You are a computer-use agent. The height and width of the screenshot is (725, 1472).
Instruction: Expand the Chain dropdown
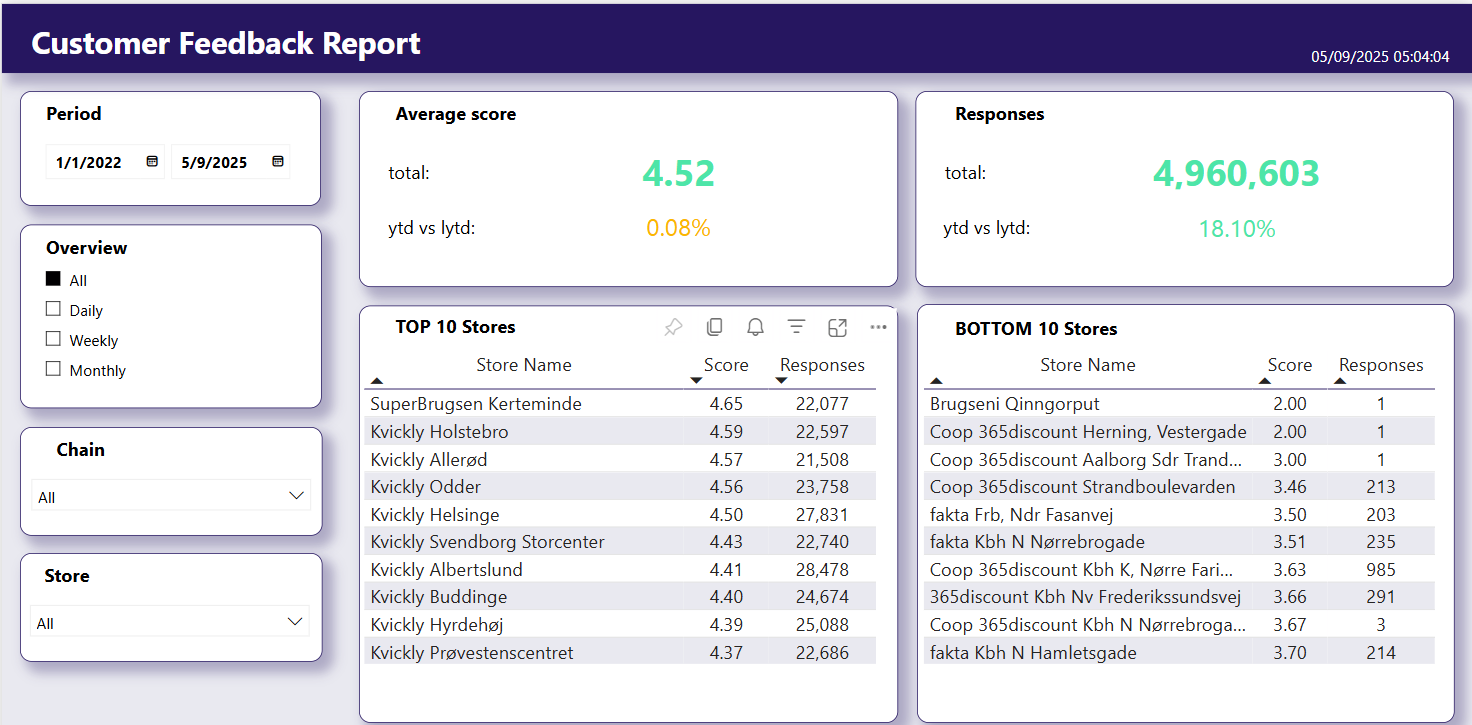click(171, 496)
